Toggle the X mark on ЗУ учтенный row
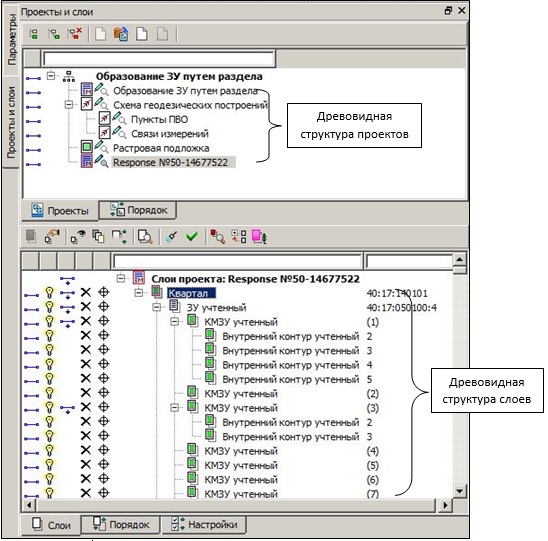The image size is (548, 541). click(86, 307)
